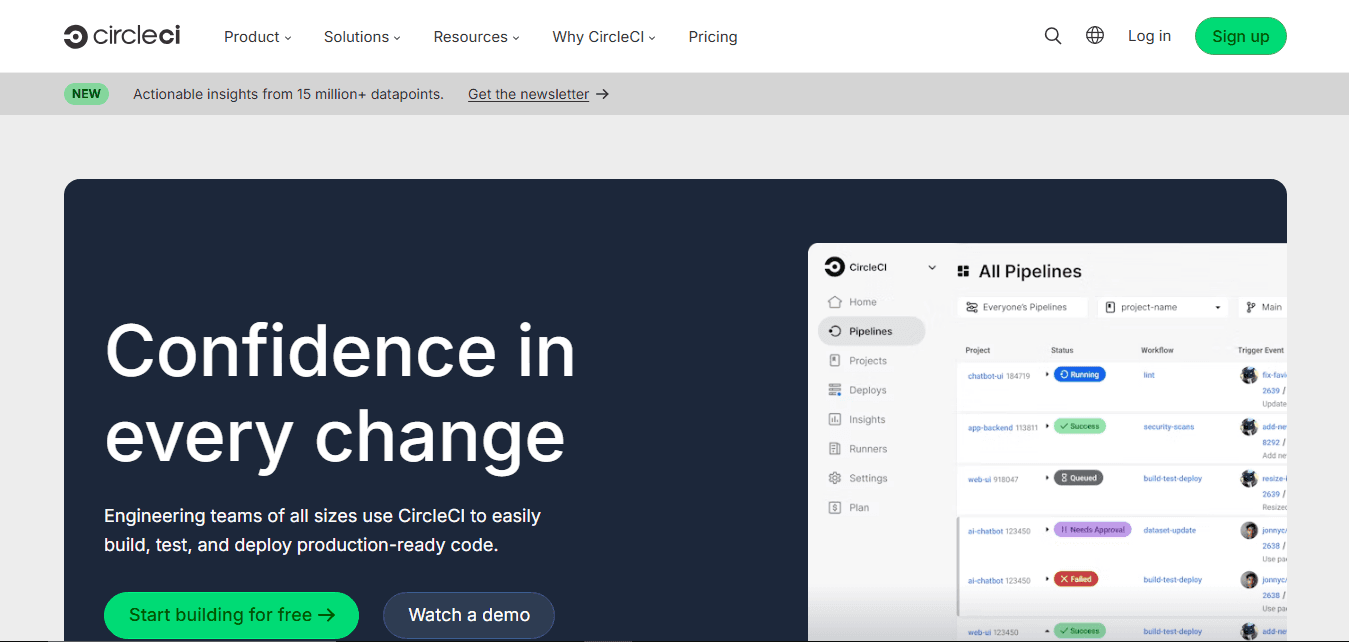Open Projects icon in dashboard preview sidebar

pyautogui.click(x=835, y=360)
